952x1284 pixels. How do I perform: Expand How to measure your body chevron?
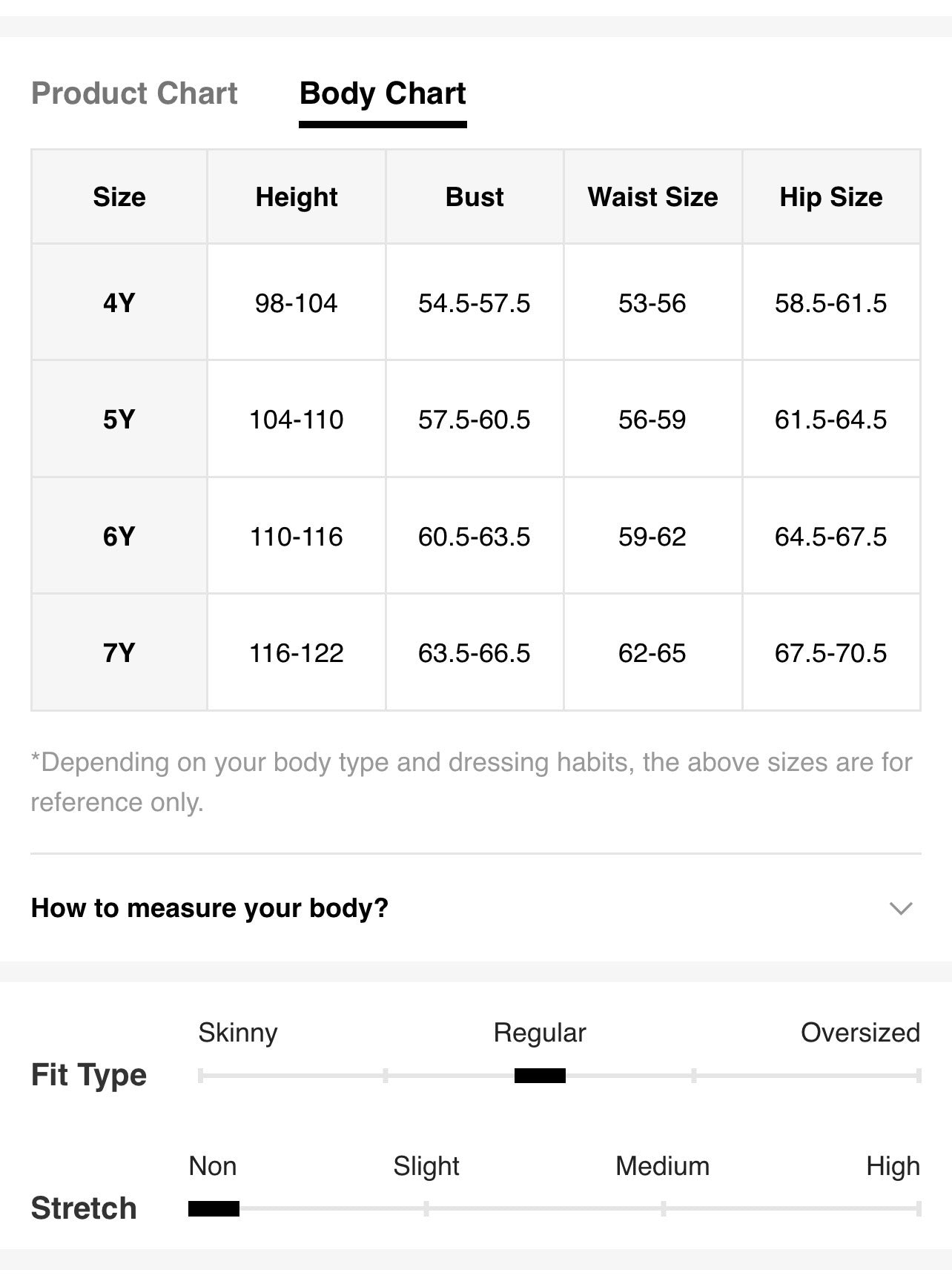[x=901, y=908]
